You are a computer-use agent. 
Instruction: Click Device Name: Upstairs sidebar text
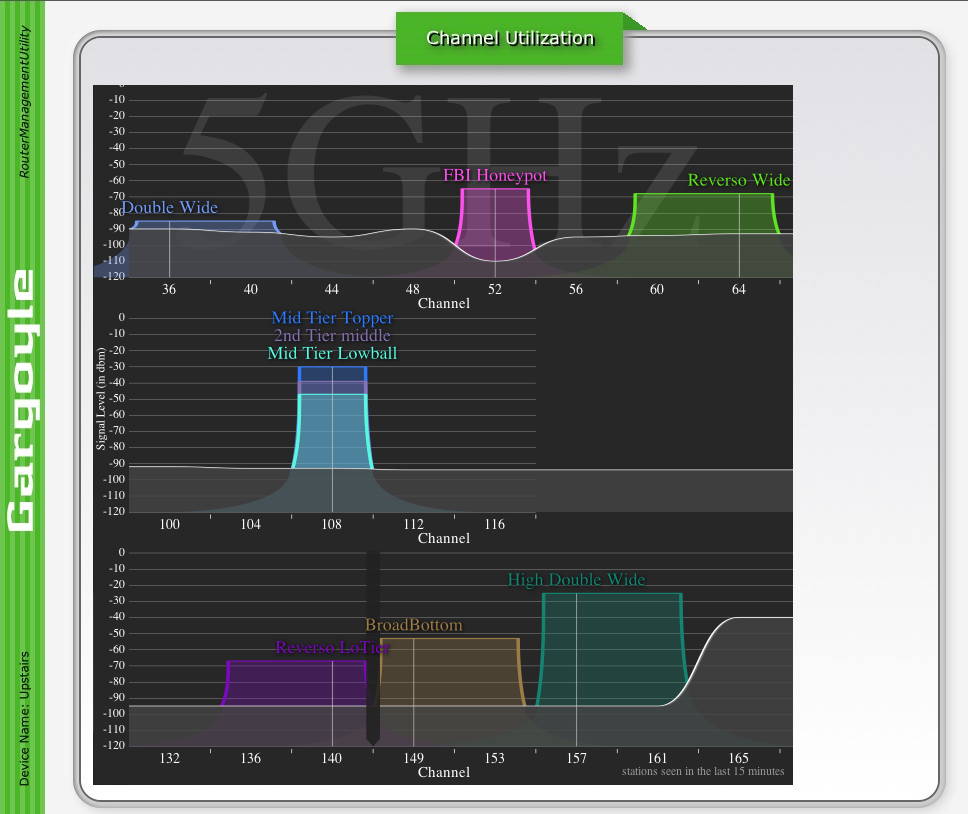[24, 719]
